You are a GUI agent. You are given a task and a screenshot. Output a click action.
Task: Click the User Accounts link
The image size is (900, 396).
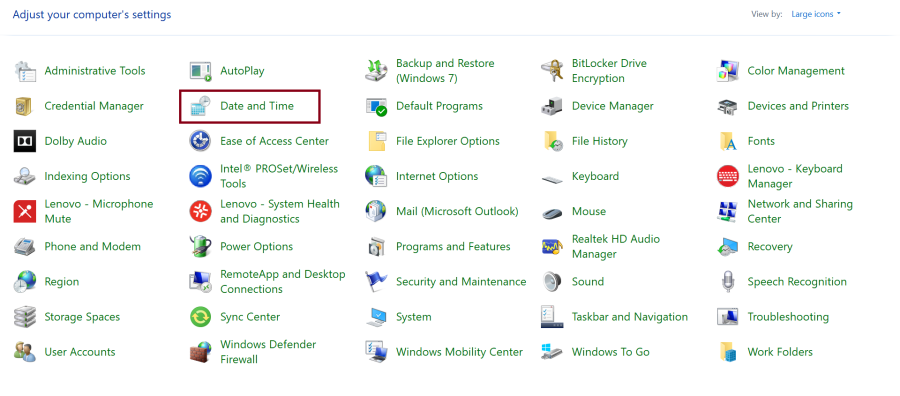click(x=80, y=352)
